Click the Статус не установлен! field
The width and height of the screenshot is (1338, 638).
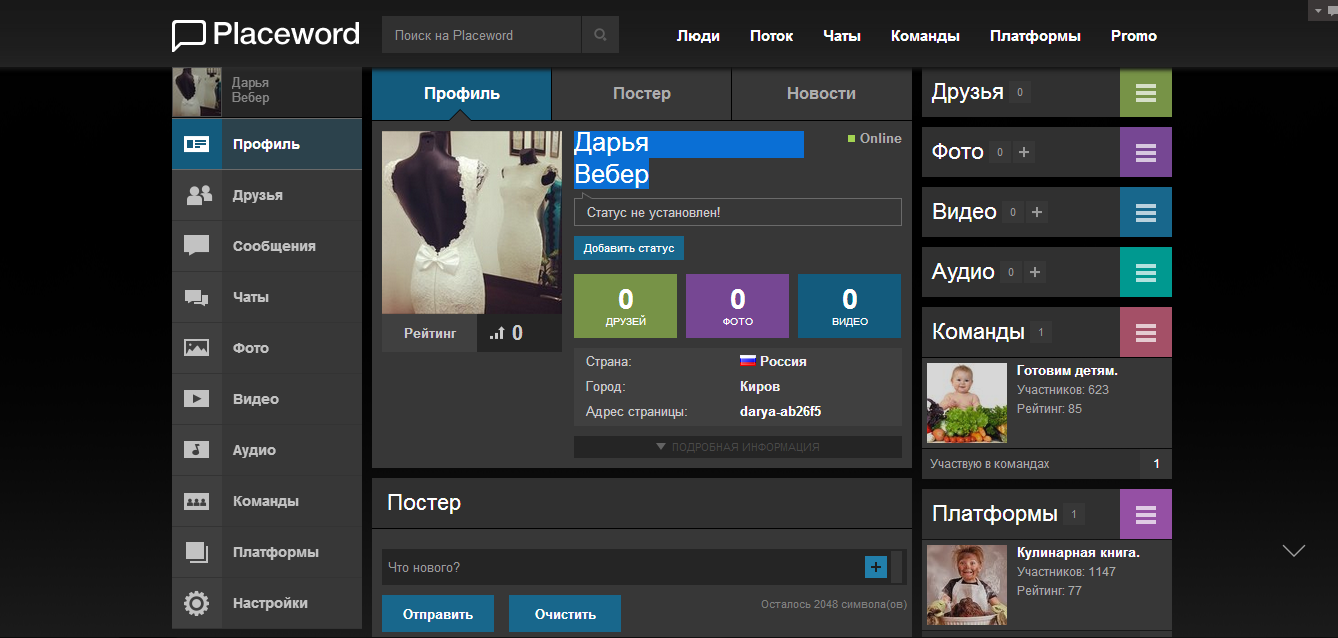click(738, 212)
